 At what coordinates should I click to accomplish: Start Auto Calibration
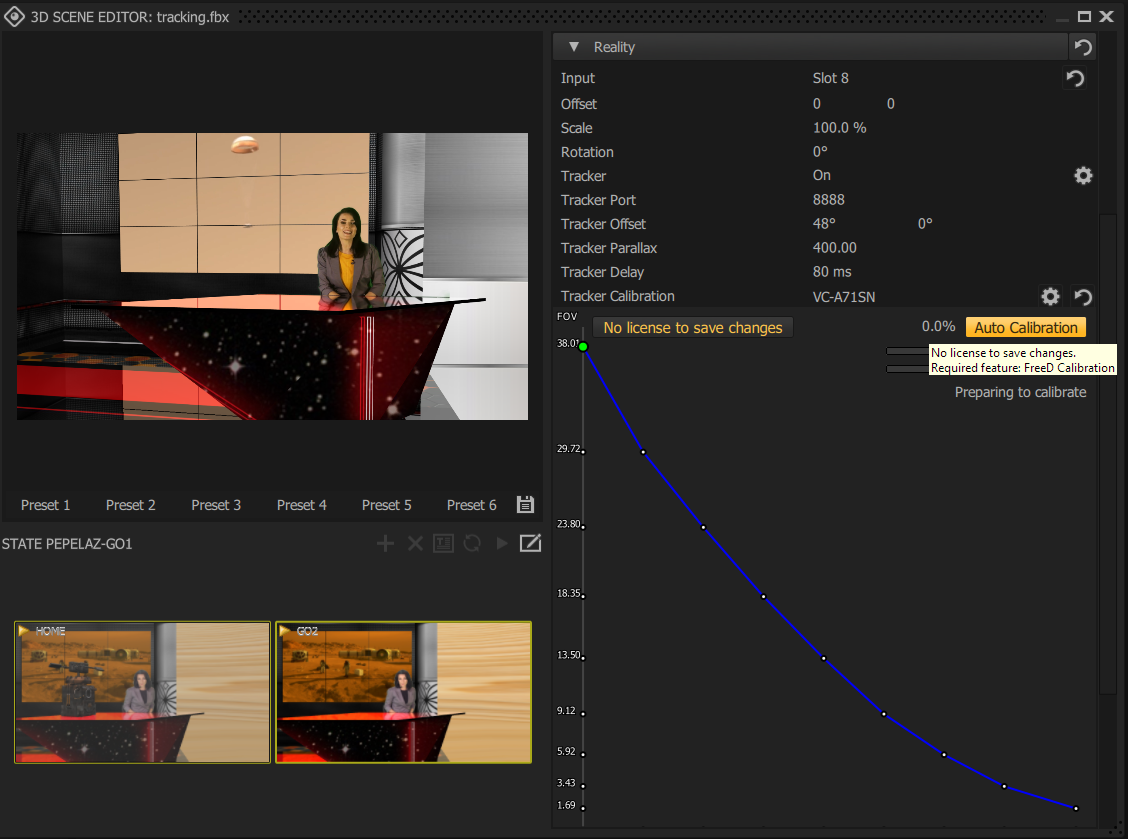[1025, 327]
